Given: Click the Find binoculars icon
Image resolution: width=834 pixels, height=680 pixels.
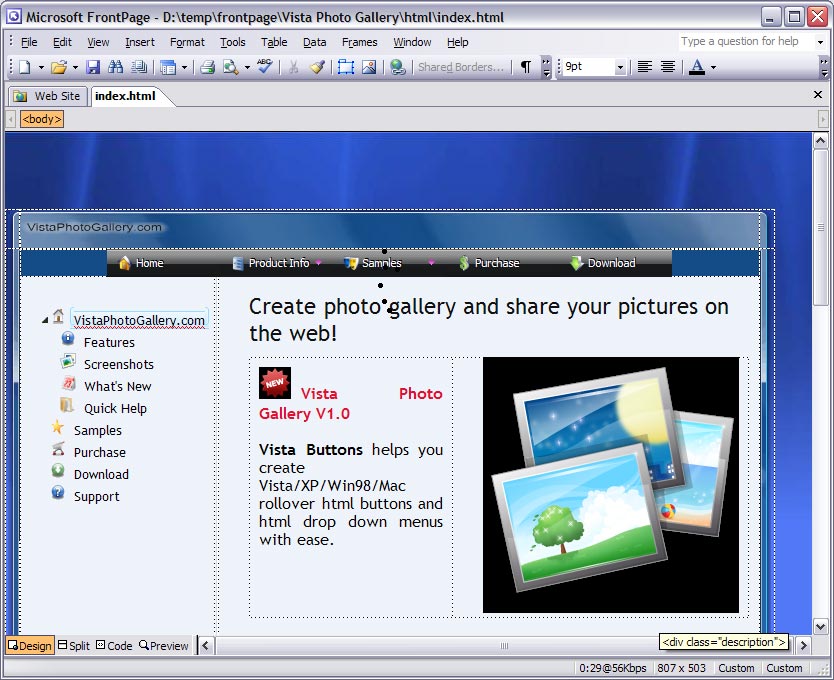Looking at the screenshot, I should [115, 67].
